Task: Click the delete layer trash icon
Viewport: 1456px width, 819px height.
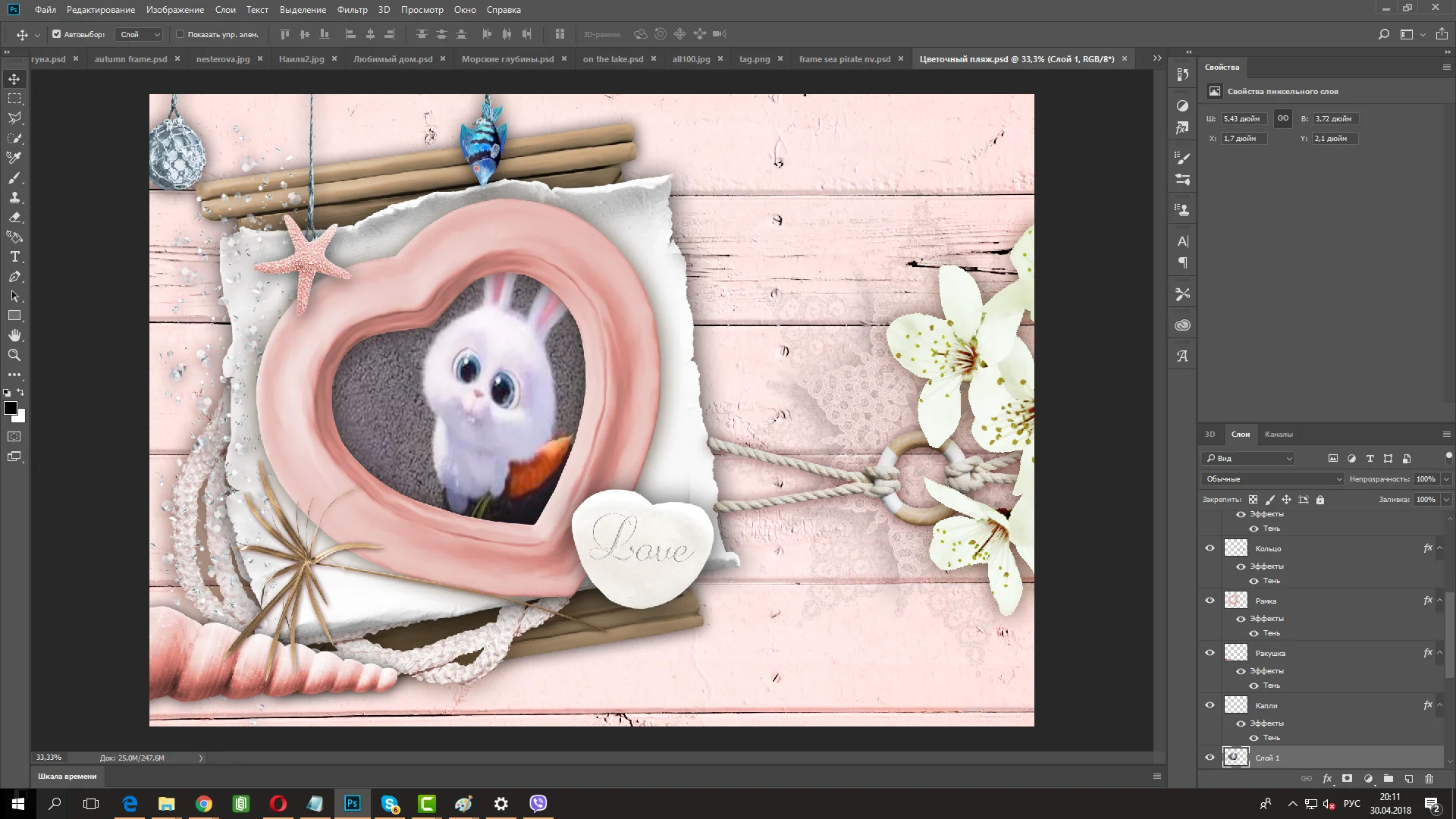Action: coord(1429,779)
